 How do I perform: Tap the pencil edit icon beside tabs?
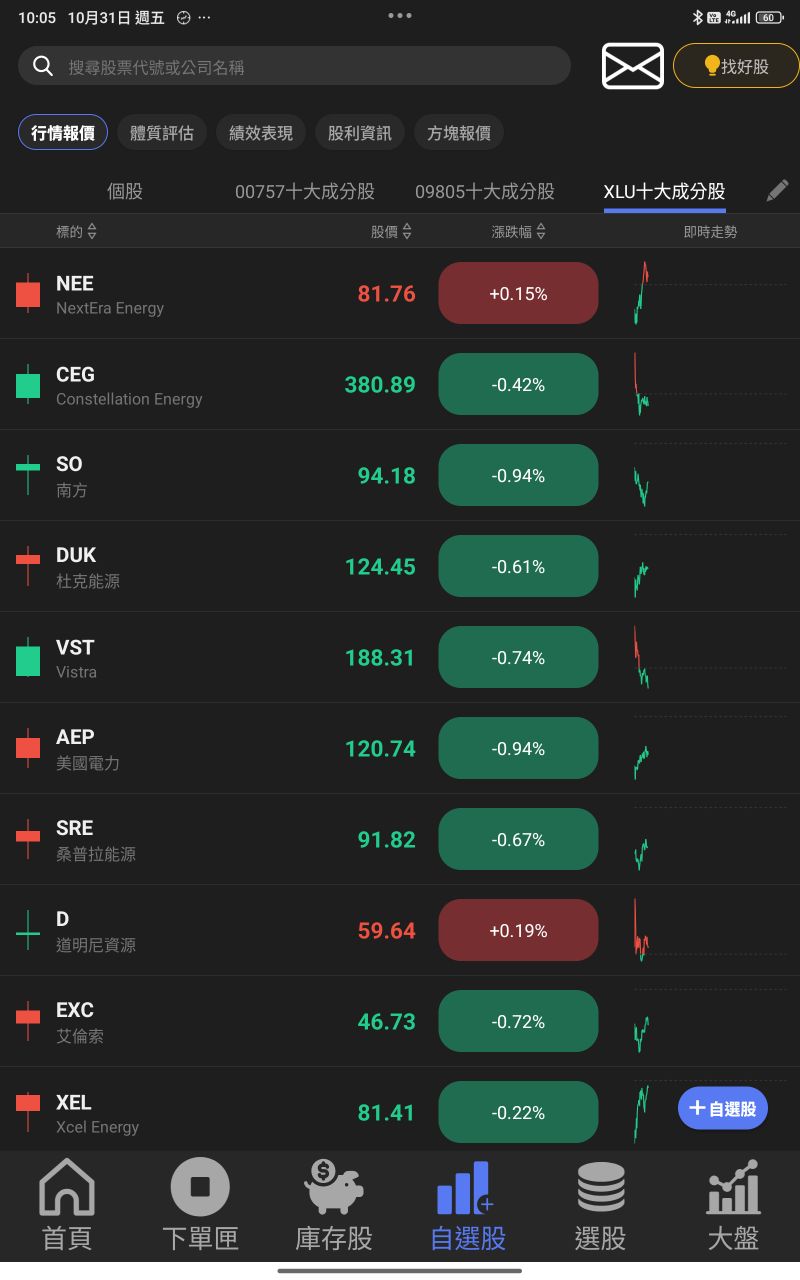(x=777, y=191)
